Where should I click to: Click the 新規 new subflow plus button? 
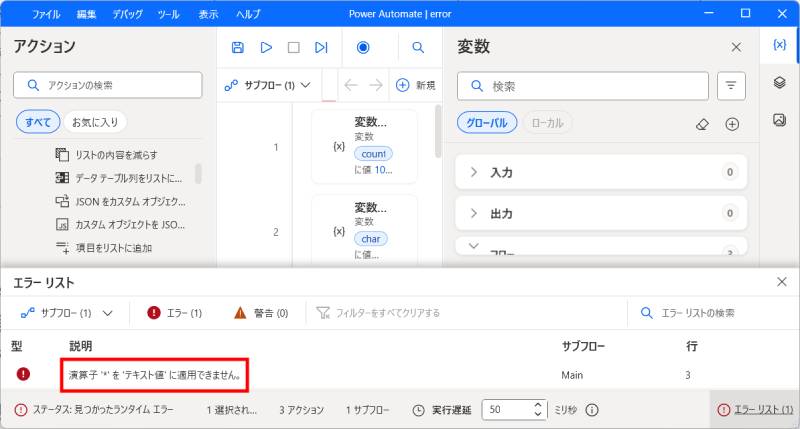415,85
